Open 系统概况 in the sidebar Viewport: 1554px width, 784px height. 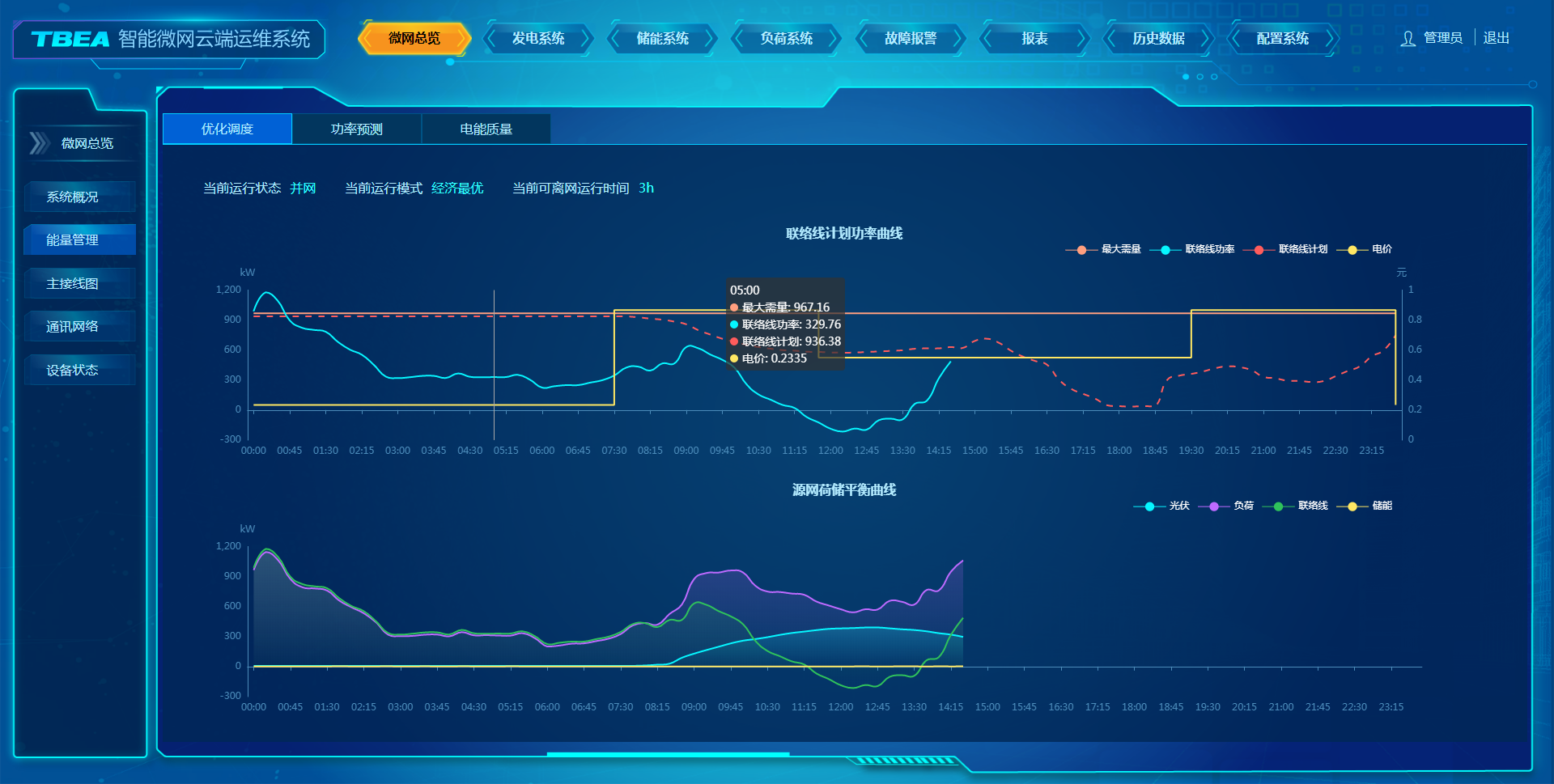73,197
